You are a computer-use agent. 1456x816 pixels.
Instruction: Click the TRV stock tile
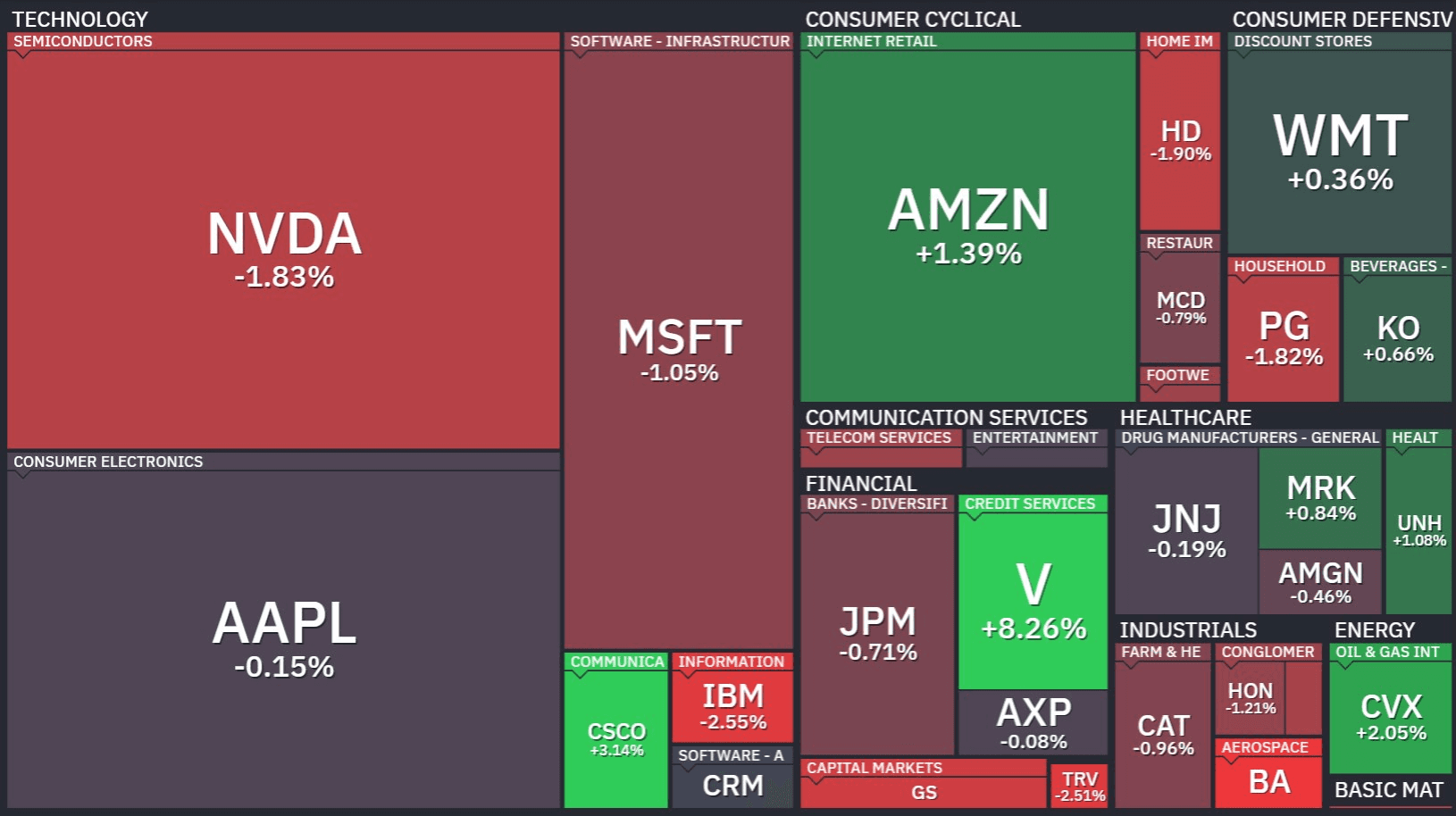[1079, 787]
